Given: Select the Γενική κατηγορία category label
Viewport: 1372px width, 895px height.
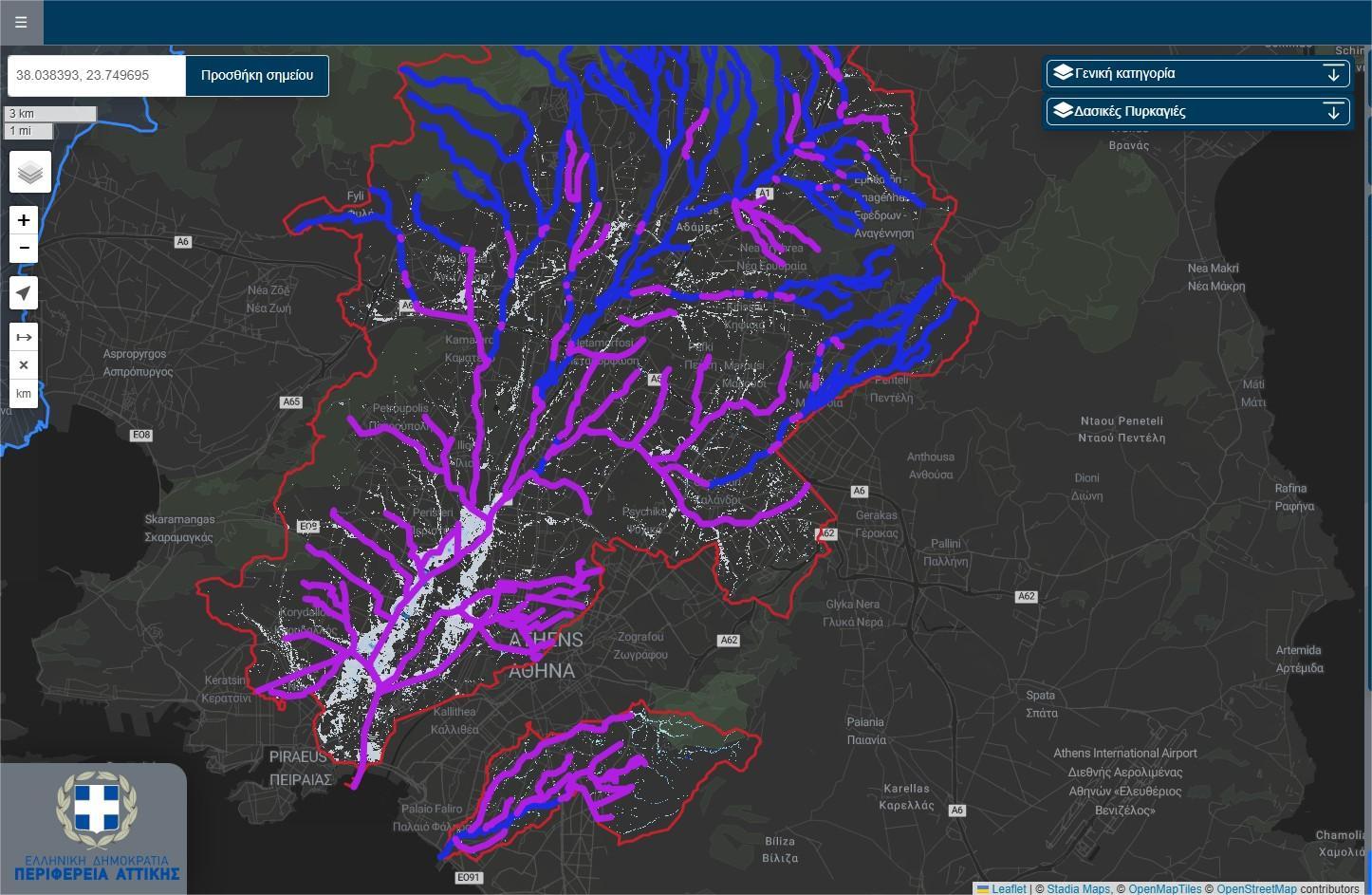Looking at the screenshot, I should (1124, 73).
